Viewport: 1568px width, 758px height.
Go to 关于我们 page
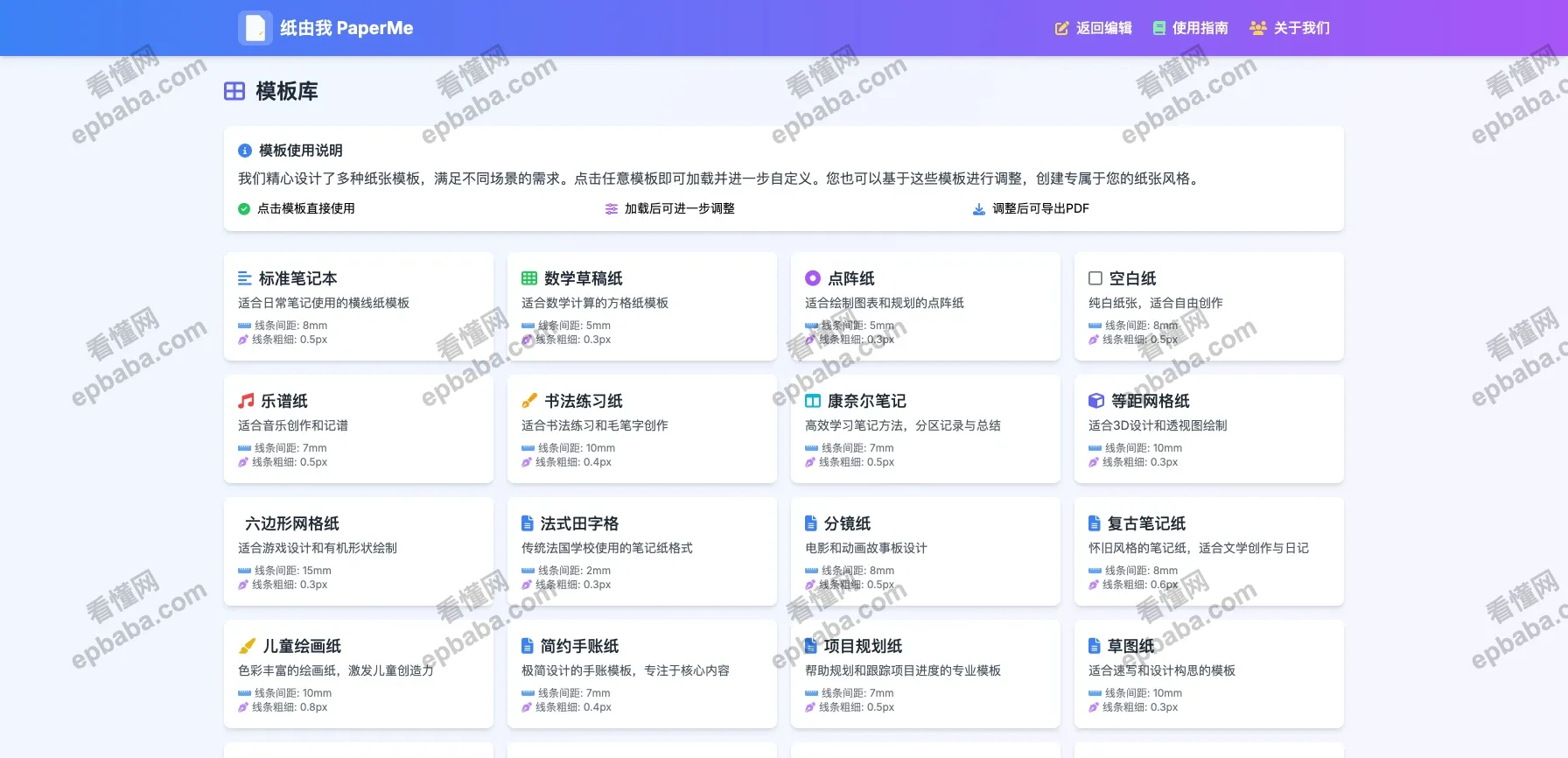[x=1290, y=28]
